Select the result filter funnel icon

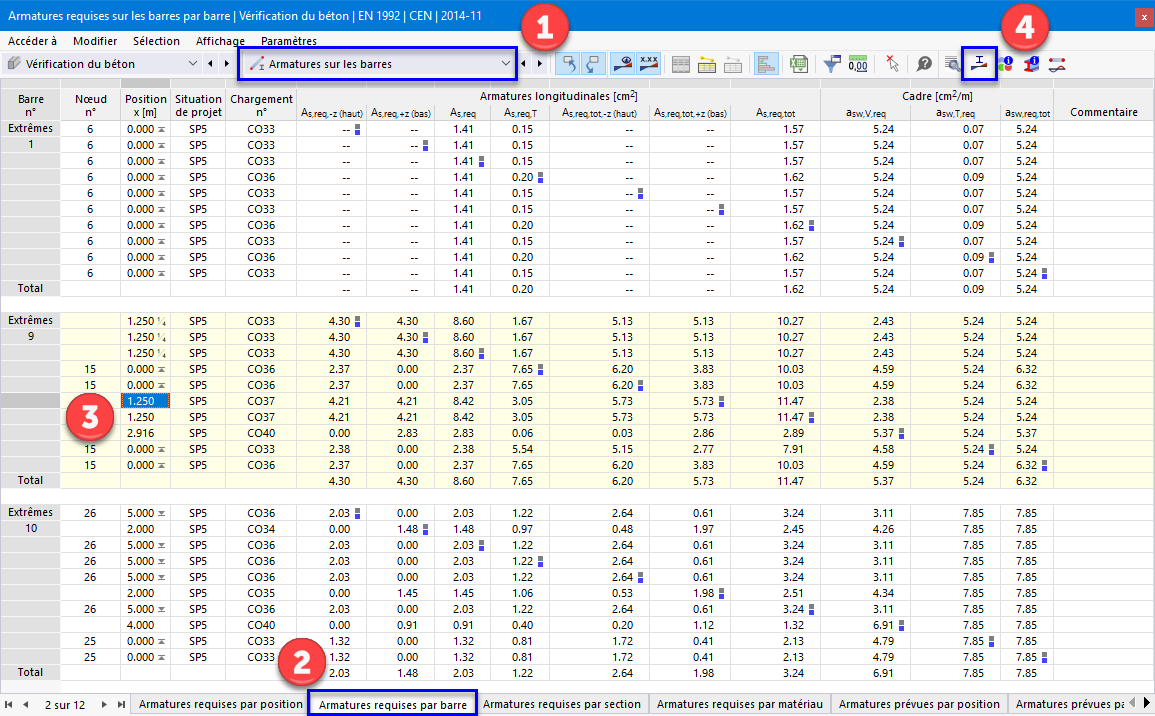click(x=831, y=63)
